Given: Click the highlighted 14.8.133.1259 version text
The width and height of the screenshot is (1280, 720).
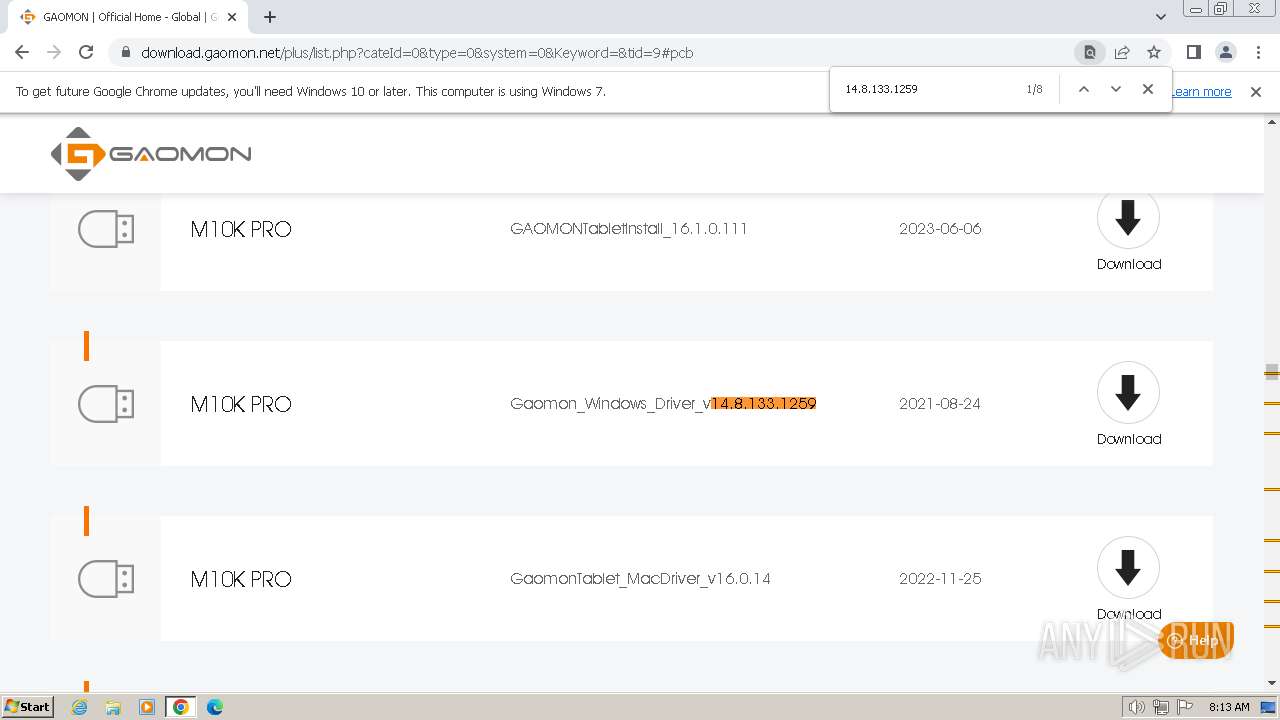Looking at the screenshot, I should click(763, 403).
